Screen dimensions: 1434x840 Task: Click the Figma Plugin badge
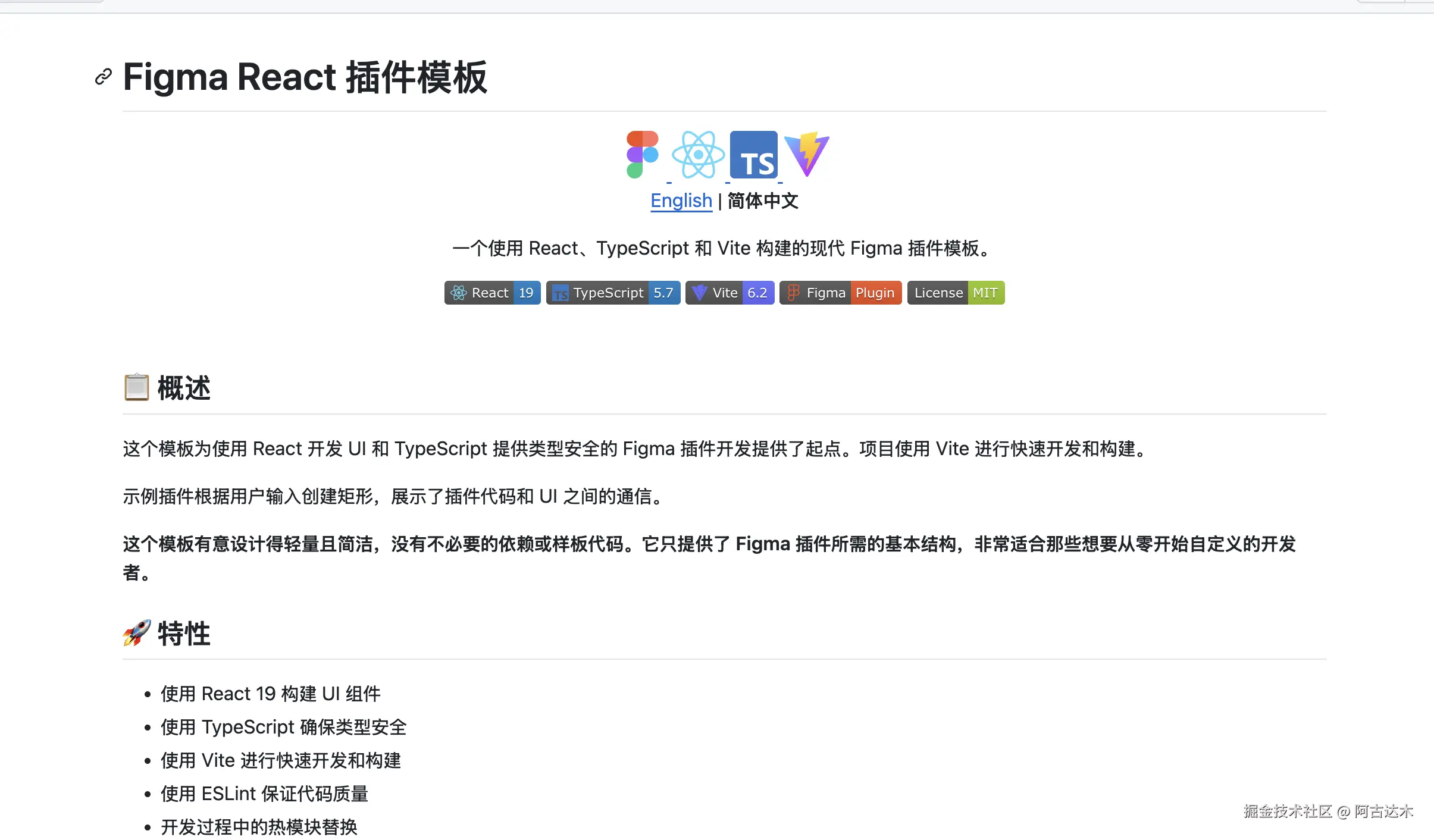840,293
